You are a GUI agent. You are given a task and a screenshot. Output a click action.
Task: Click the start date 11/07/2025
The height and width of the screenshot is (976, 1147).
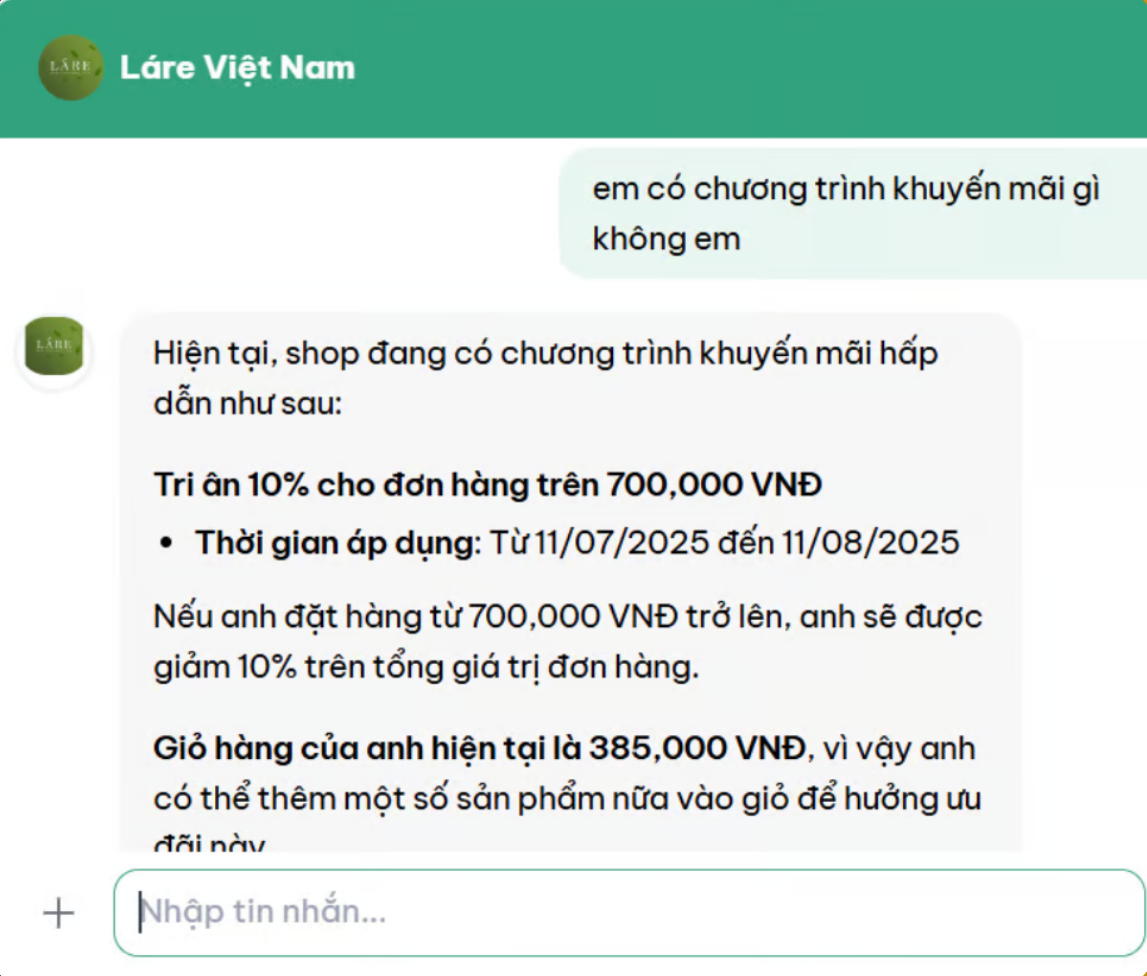pyautogui.click(x=622, y=543)
